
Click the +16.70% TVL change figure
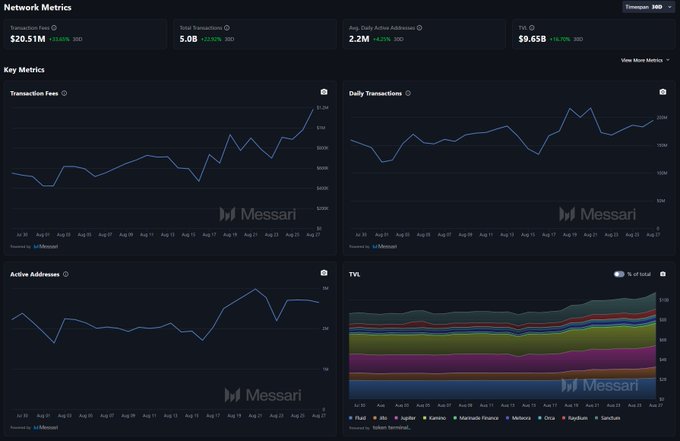(x=560, y=39)
